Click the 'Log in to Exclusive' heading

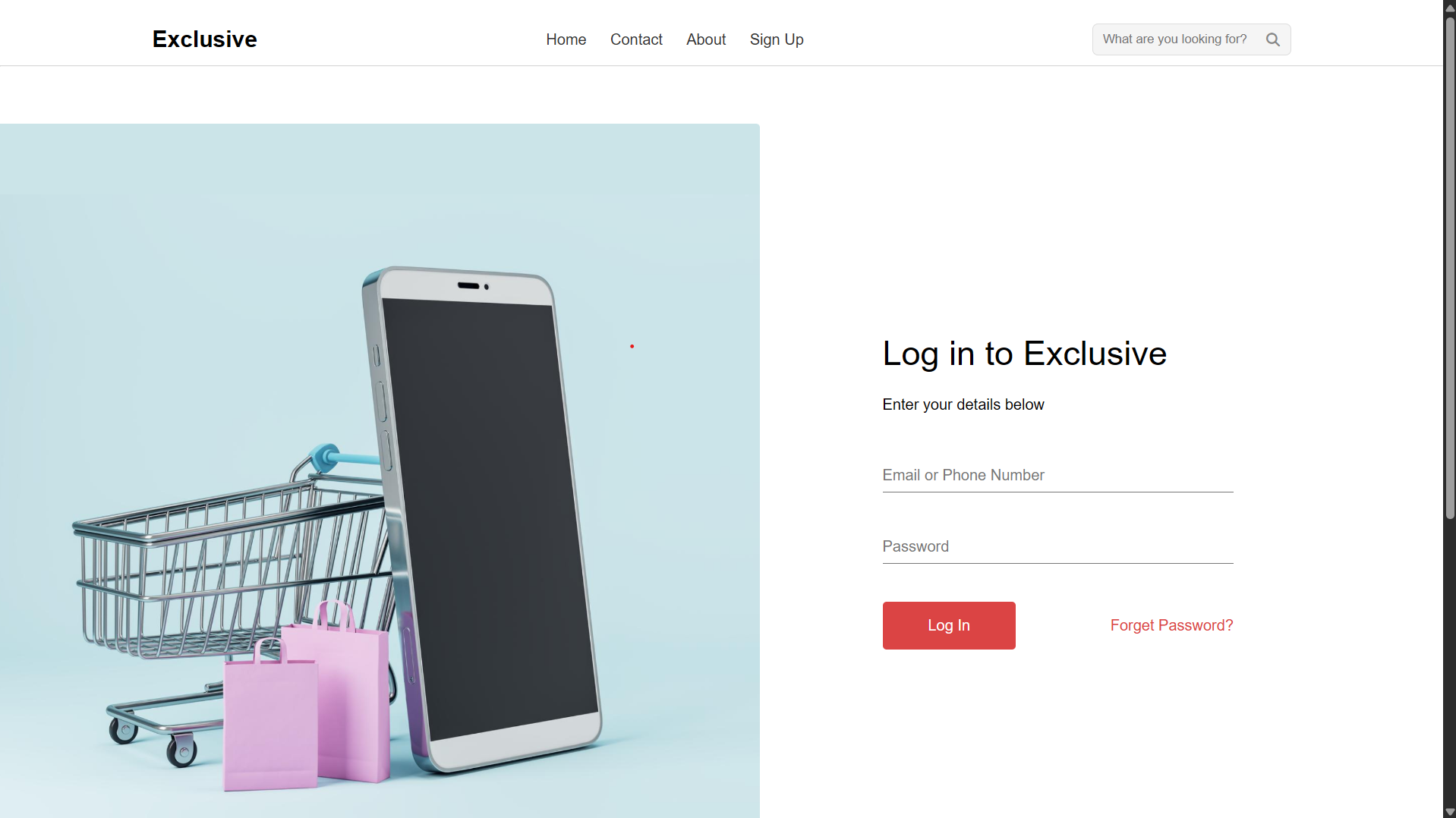[1024, 354]
